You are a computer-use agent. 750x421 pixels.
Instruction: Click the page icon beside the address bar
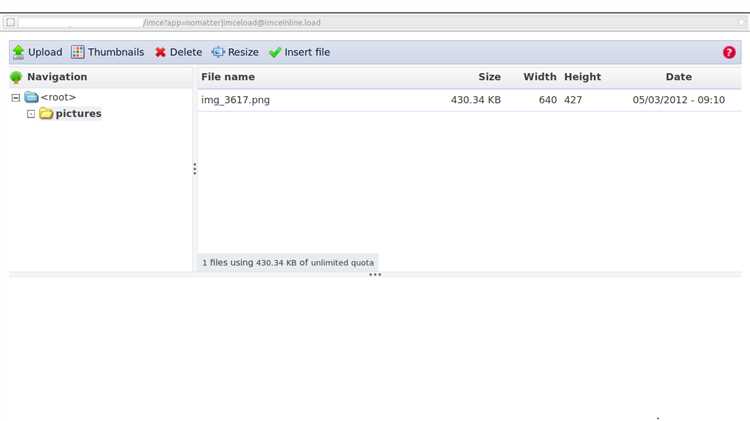11,22
